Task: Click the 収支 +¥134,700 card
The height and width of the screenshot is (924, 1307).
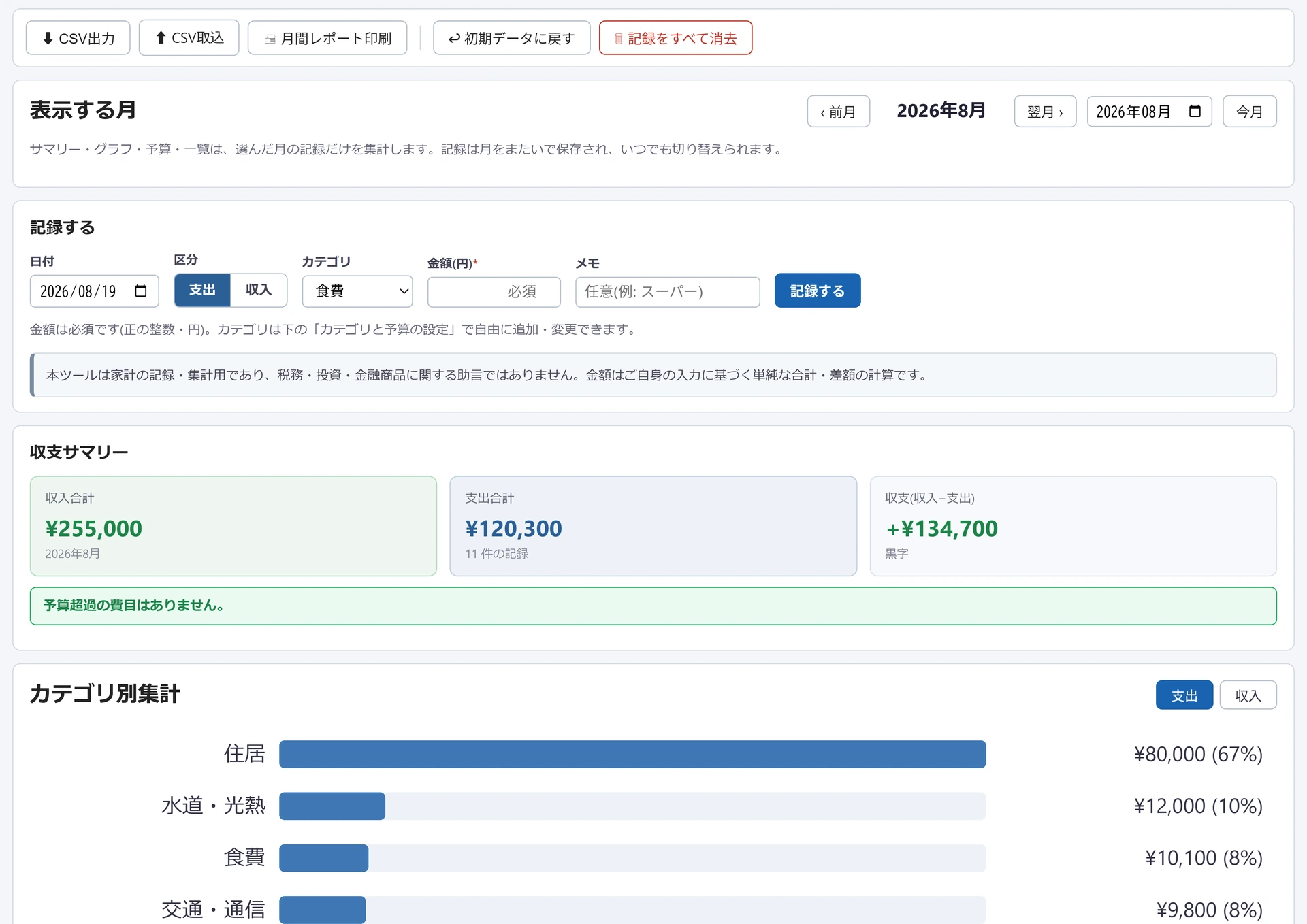Action: [x=1074, y=526]
